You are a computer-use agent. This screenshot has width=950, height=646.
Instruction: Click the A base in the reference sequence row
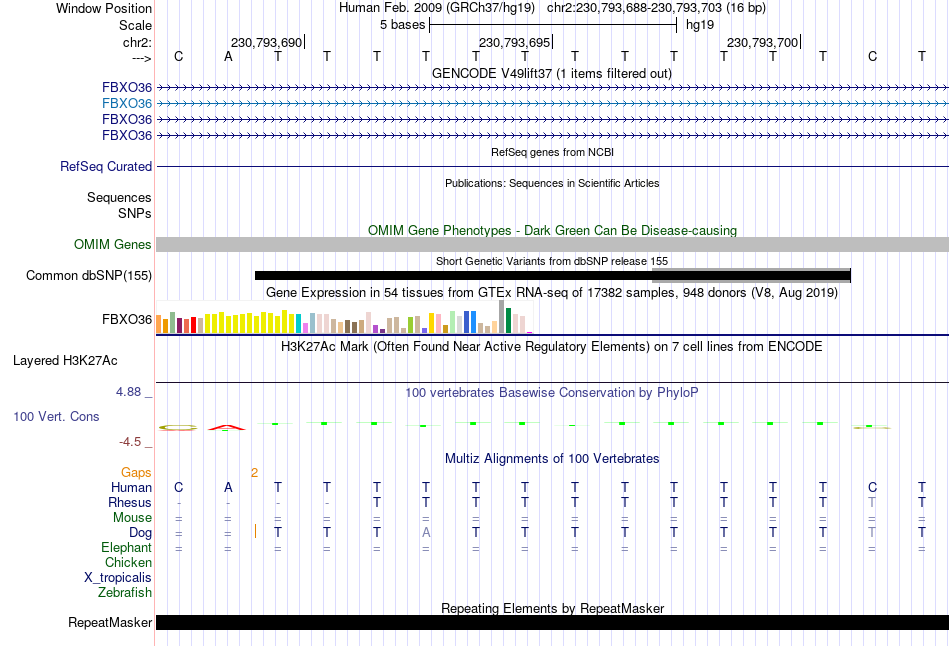coord(228,56)
